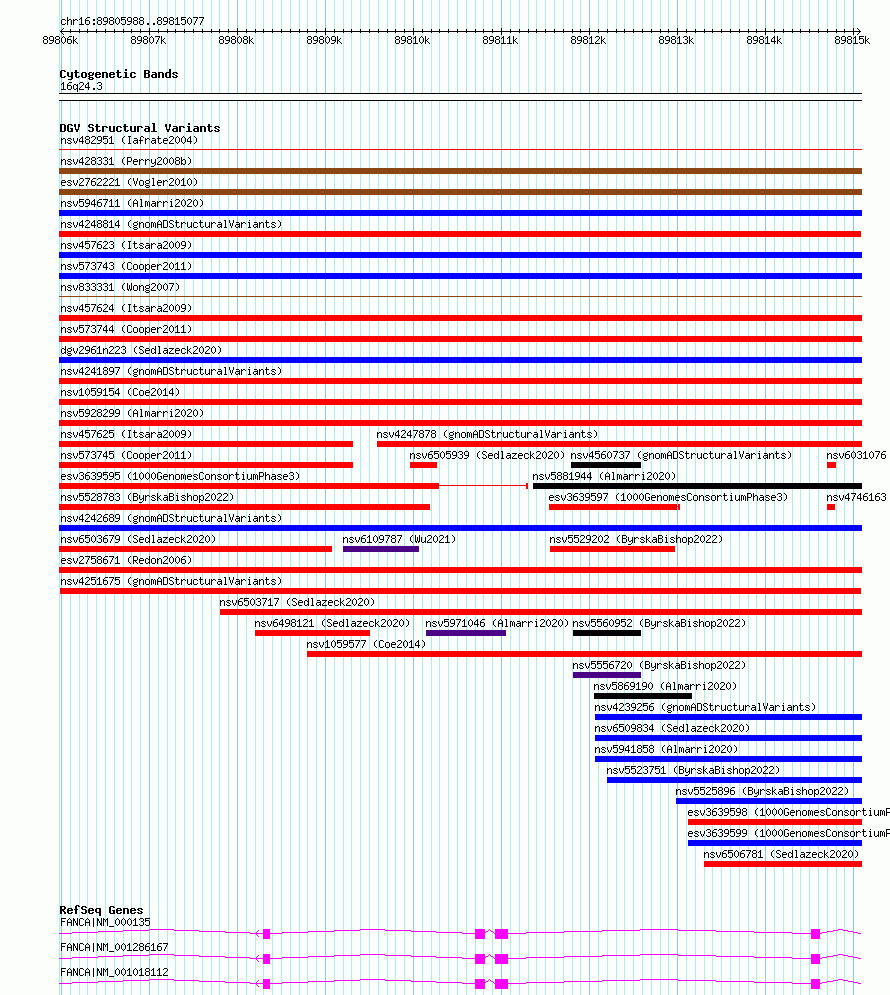
Task: Open nsv4248814 (gnomADStructuralVariants) variant entry
Action: (171, 224)
